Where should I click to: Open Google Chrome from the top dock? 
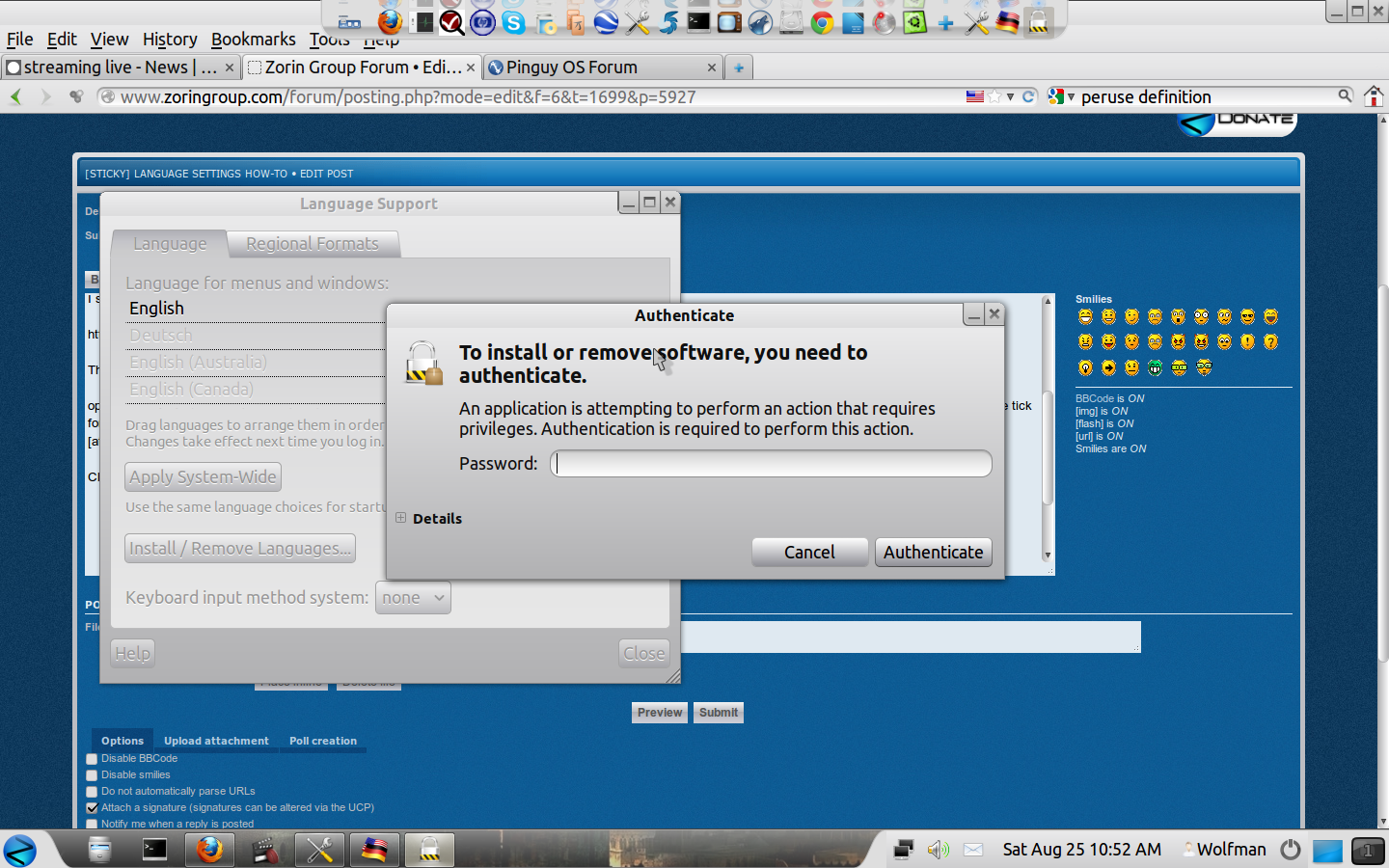pyautogui.click(x=822, y=21)
